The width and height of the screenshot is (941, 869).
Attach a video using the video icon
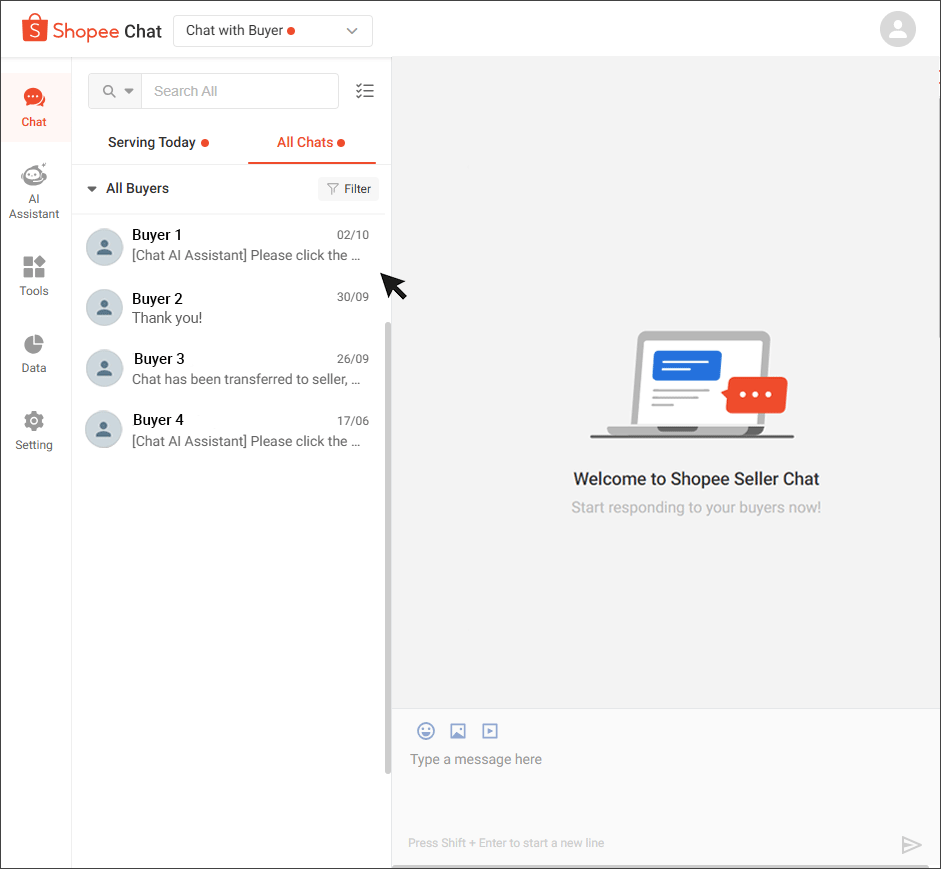coord(489,731)
